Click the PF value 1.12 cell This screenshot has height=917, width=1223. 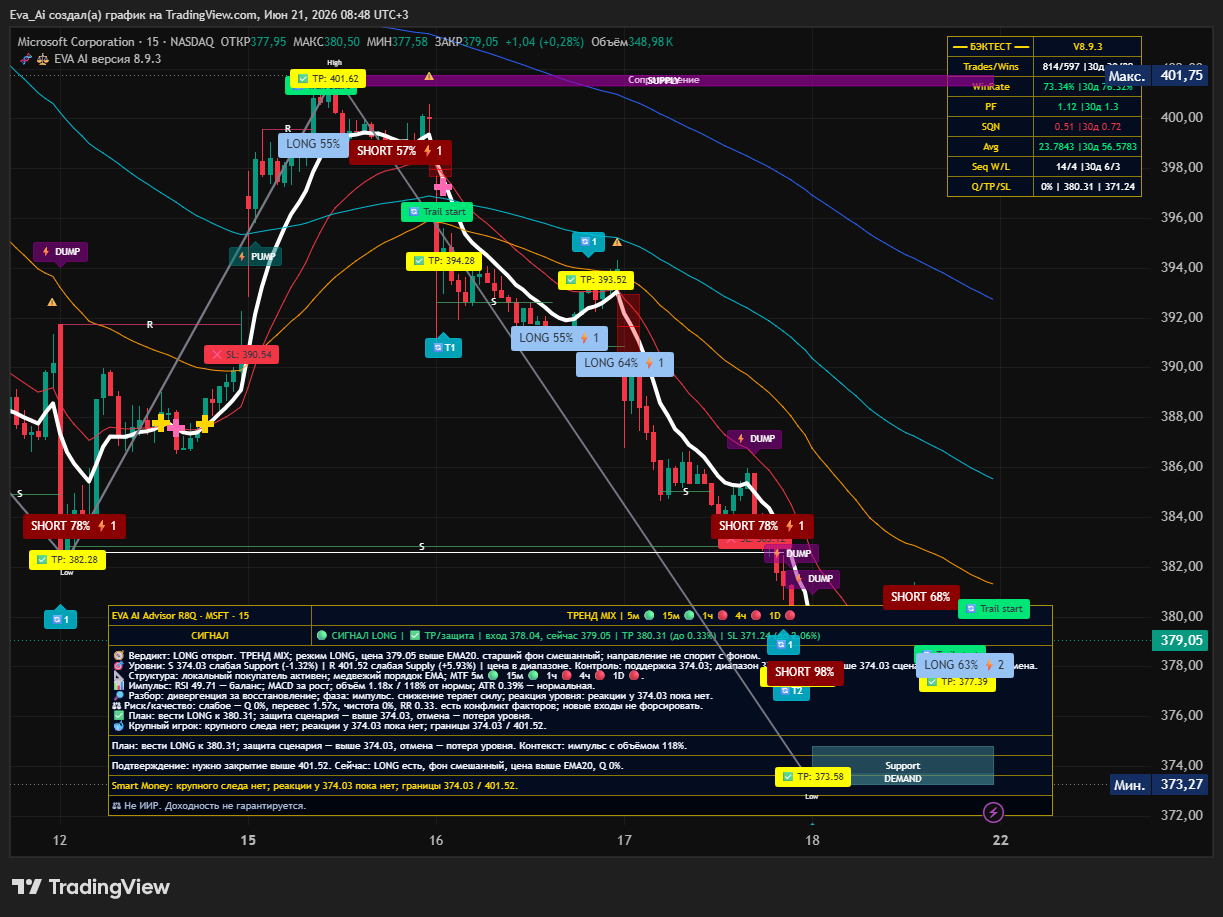point(1086,107)
